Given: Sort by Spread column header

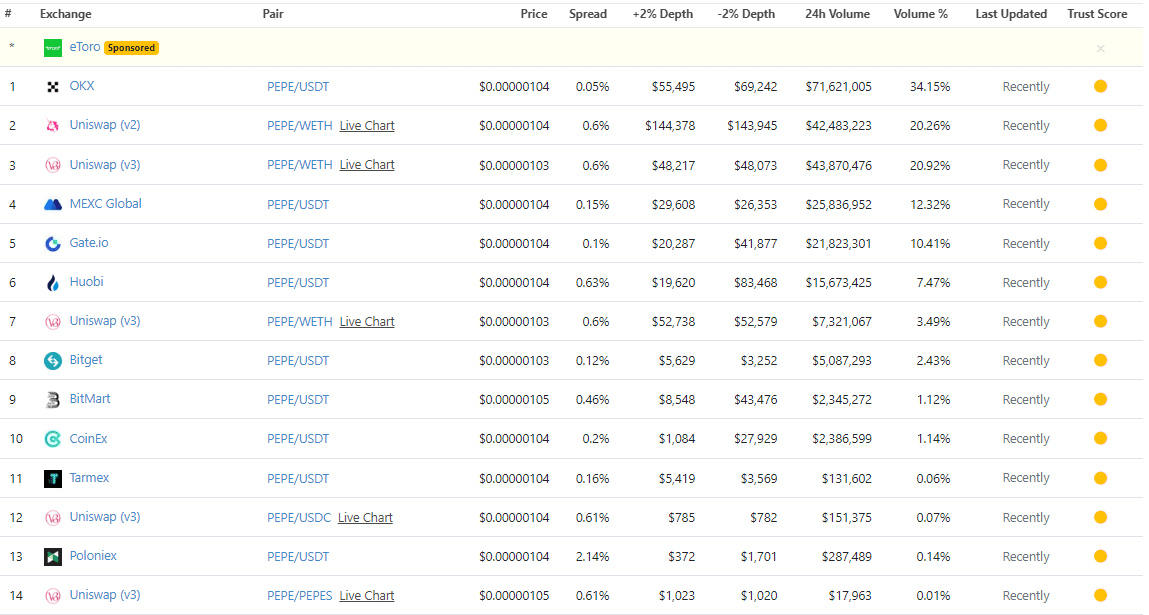Looking at the screenshot, I should click(x=588, y=14).
